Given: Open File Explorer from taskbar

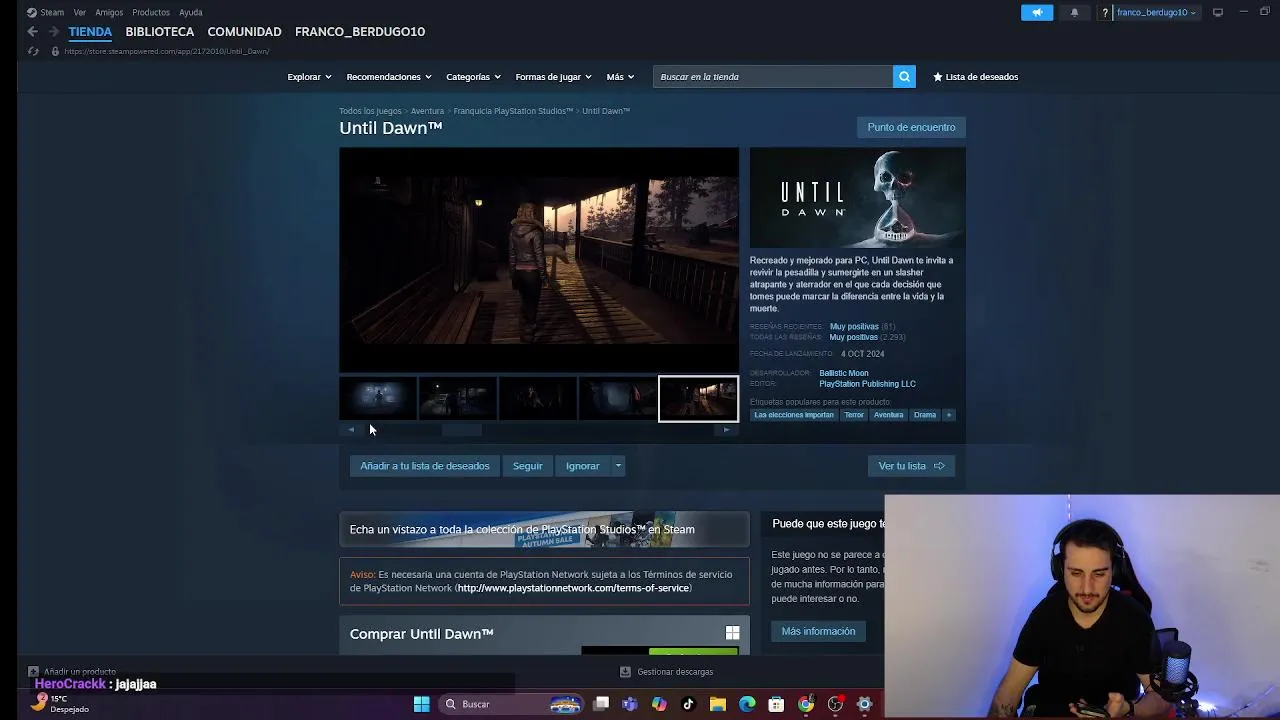Looking at the screenshot, I should (x=718, y=704).
